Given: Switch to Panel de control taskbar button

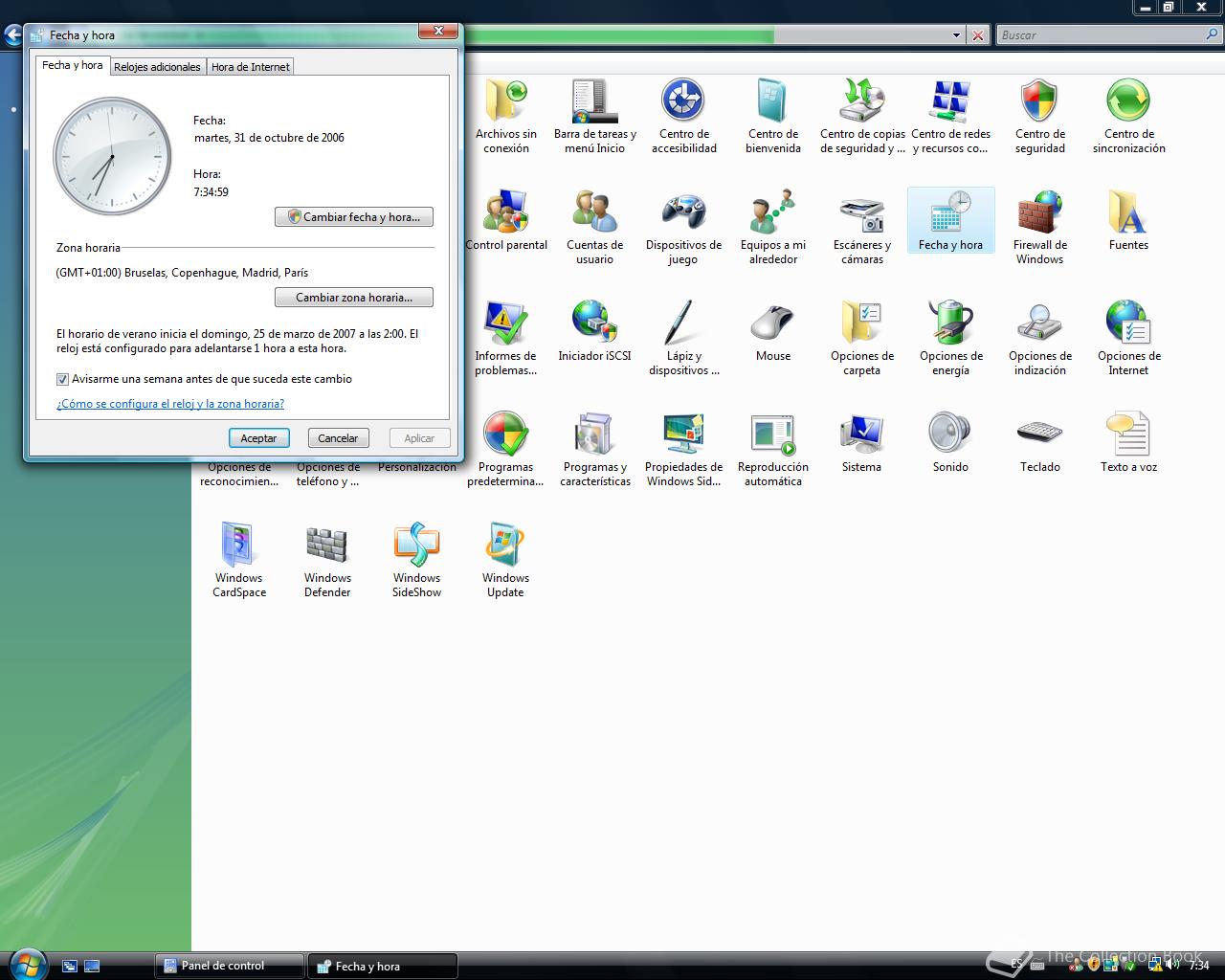Looking at the screenshot, I should [230, 966].
